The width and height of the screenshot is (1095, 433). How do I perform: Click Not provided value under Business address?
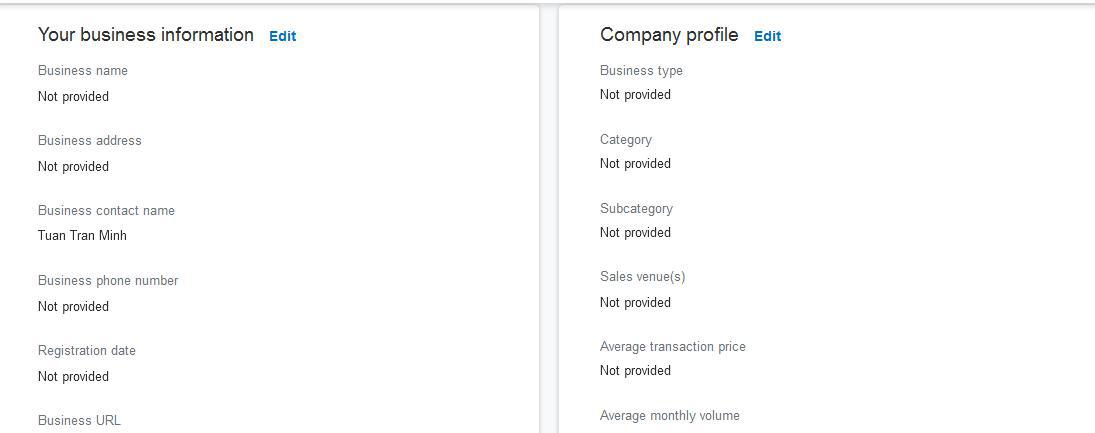[73, 167]
